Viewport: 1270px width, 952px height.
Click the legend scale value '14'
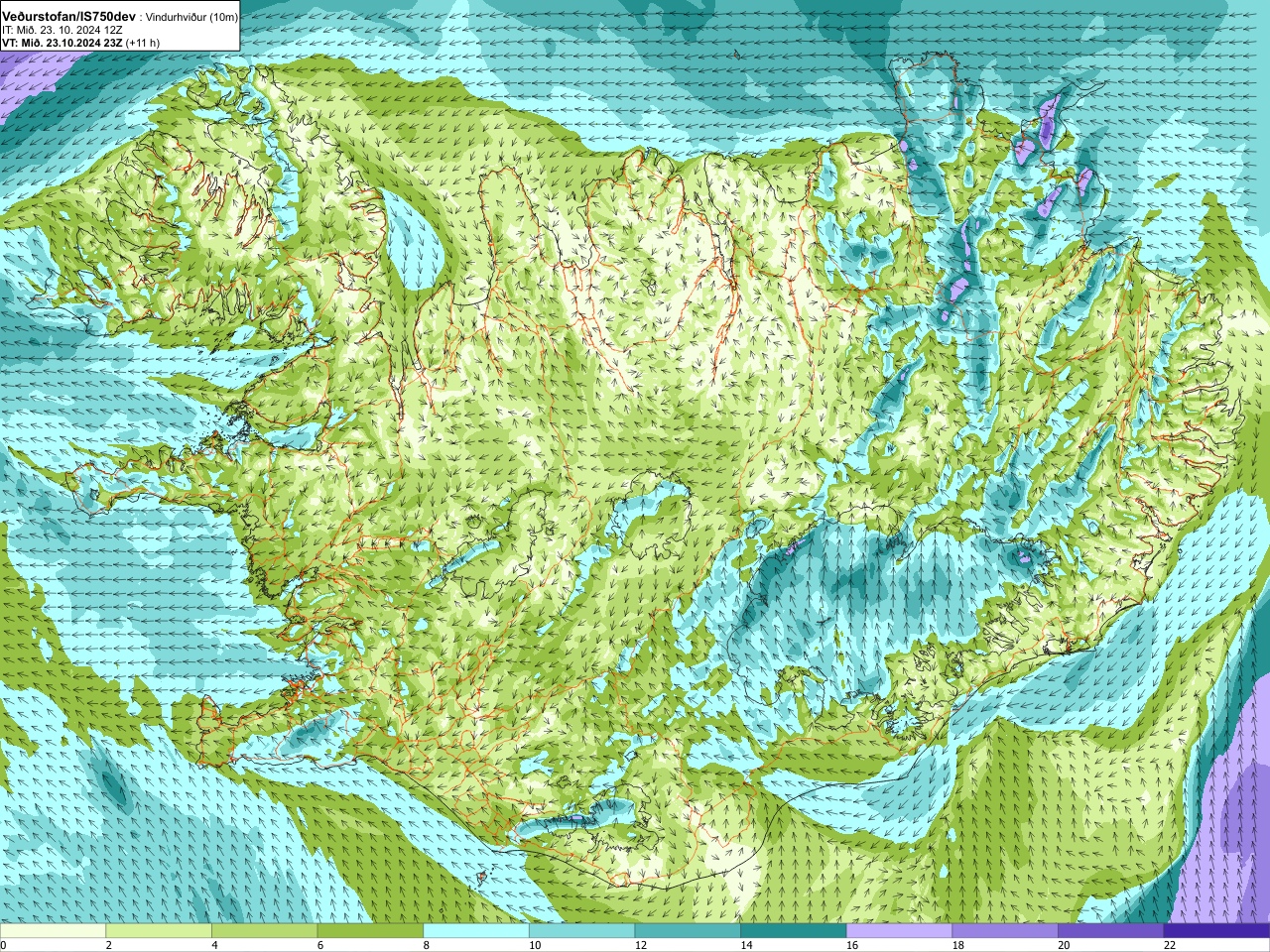point(747,945)
